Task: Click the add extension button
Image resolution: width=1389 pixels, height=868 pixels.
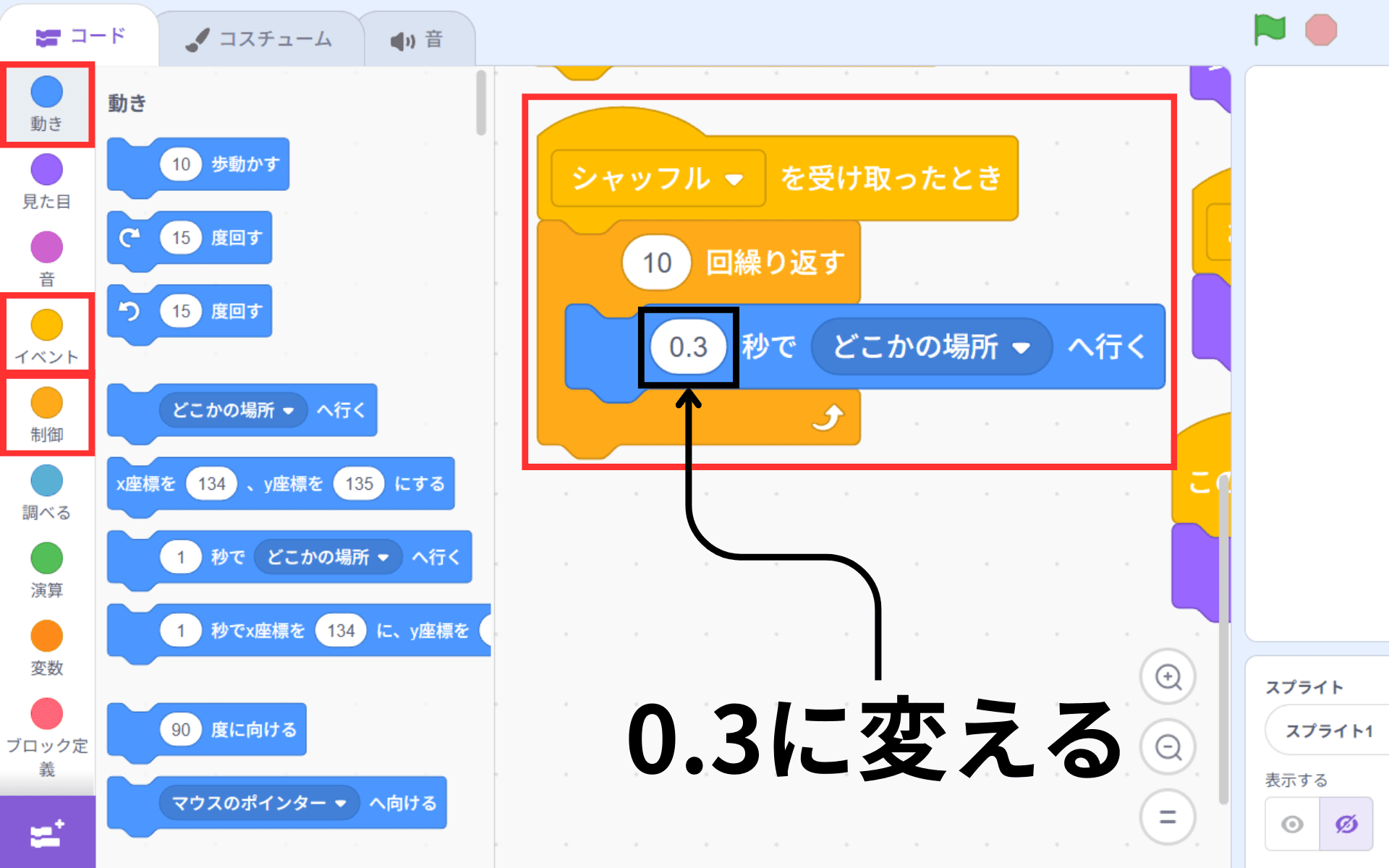Action: tap(46, 833)
